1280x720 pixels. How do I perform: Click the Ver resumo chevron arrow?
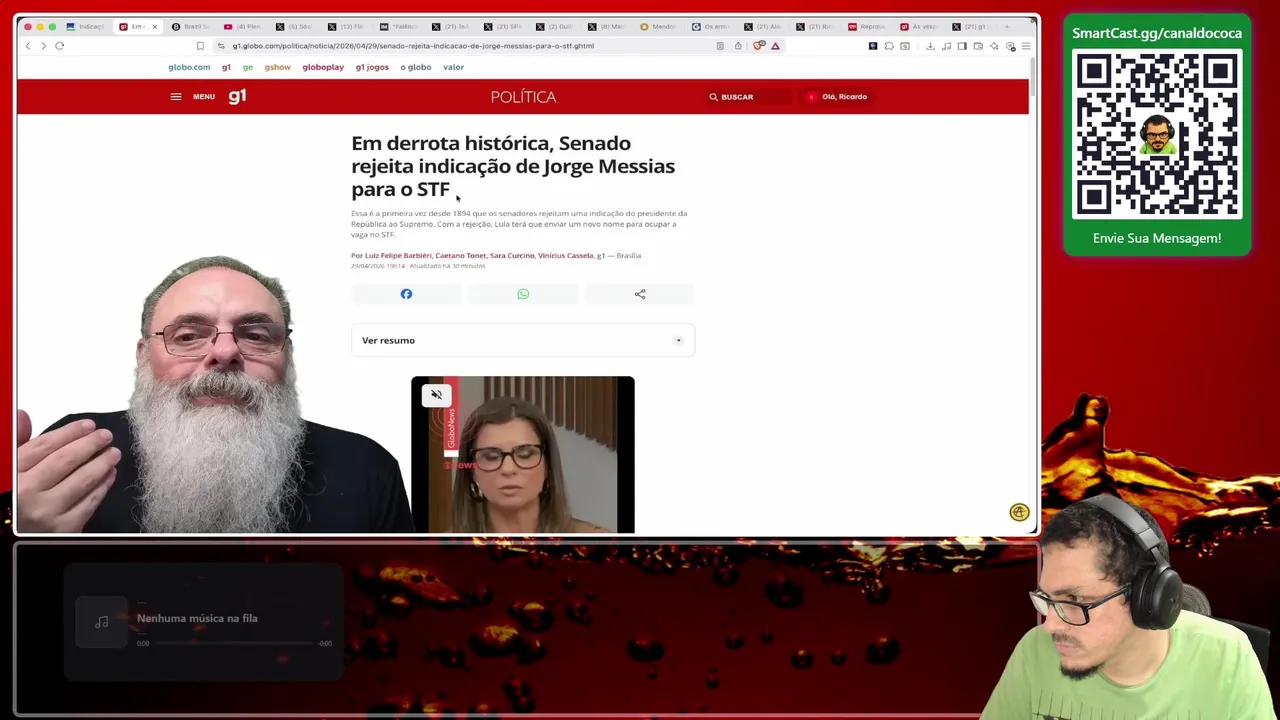[678, 340]
